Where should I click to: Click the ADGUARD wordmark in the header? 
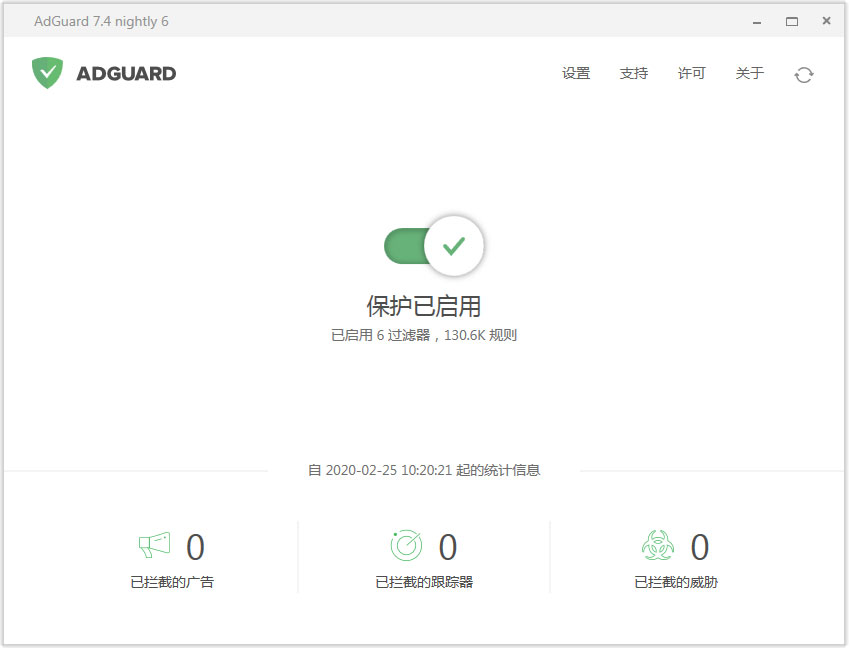click(x=125, y=73)
